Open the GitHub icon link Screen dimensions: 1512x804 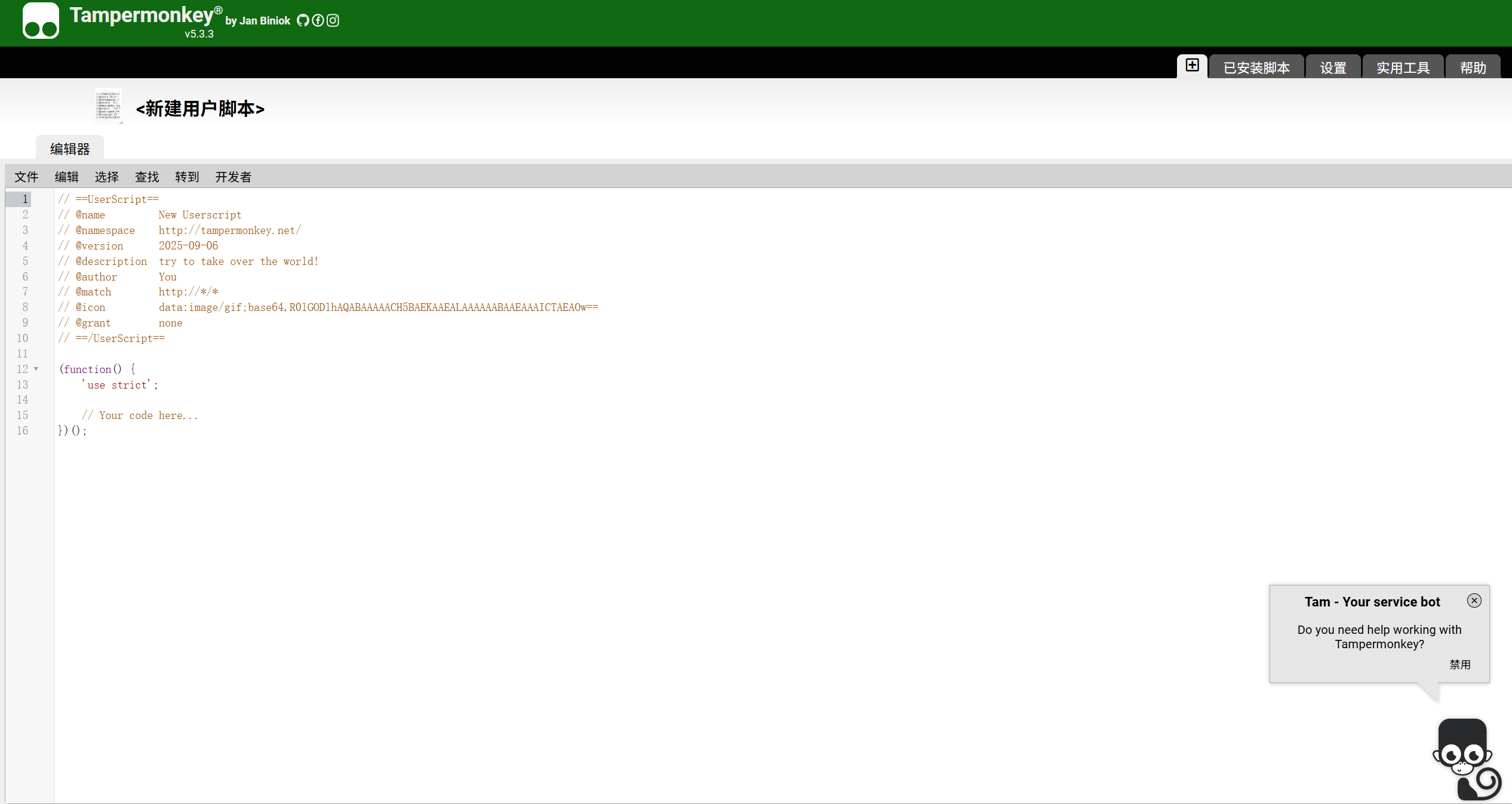(303, 20)
